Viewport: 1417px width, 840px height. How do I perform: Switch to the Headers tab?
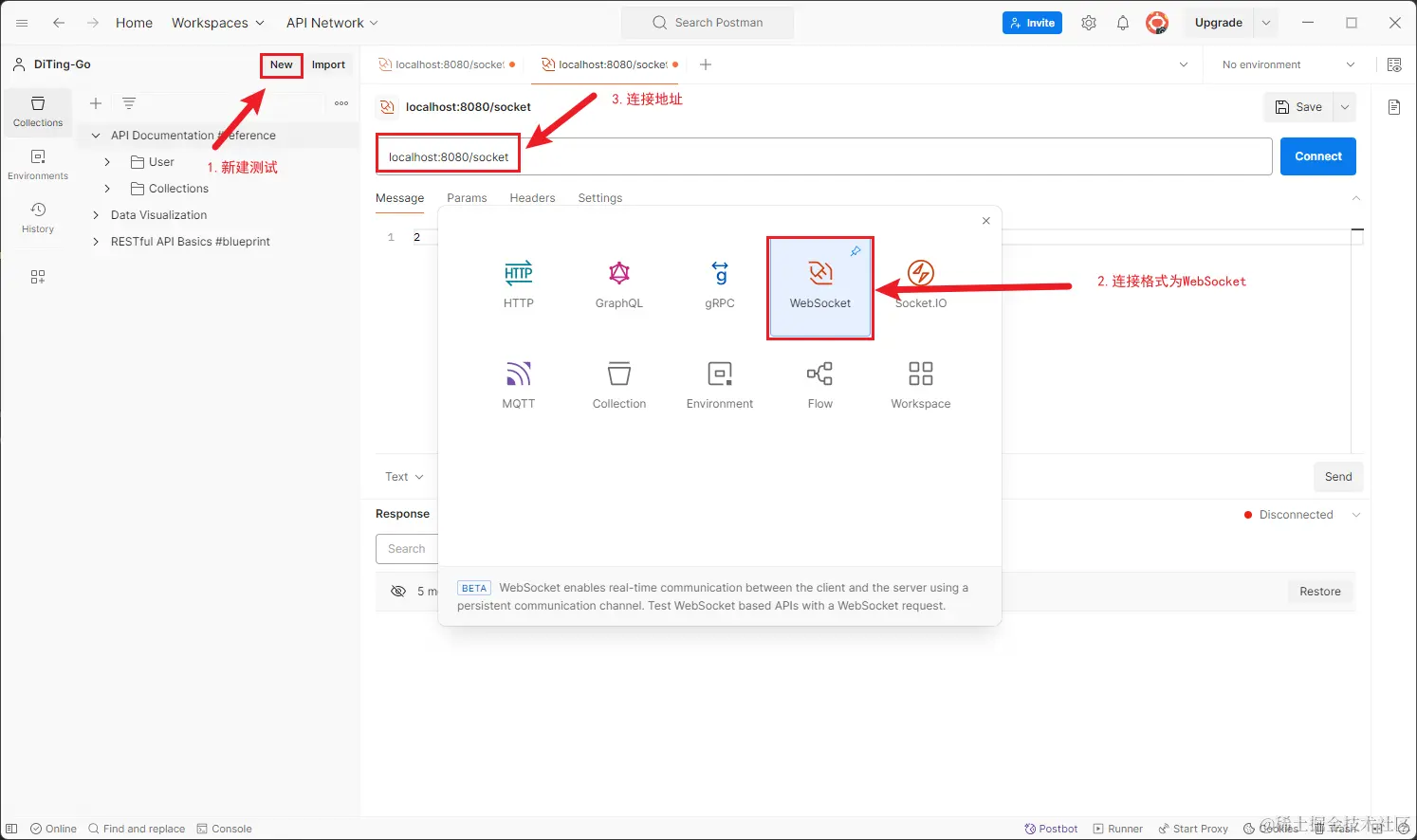[x=532, y=198]
